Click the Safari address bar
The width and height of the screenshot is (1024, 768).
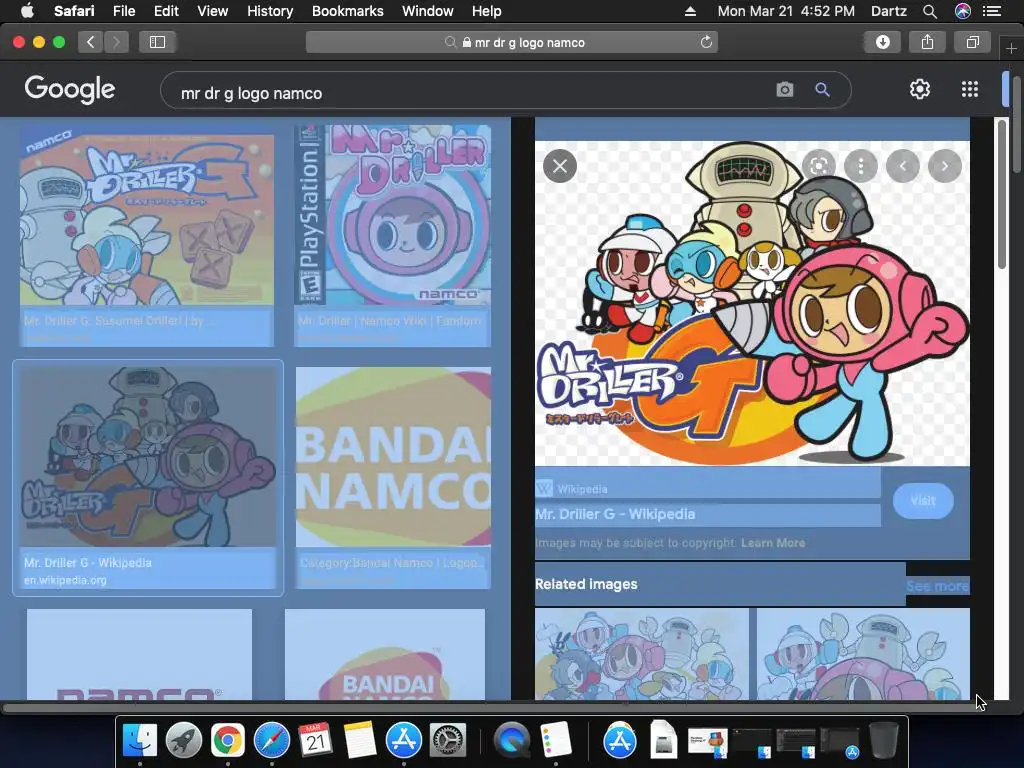(x=511, y=42)
